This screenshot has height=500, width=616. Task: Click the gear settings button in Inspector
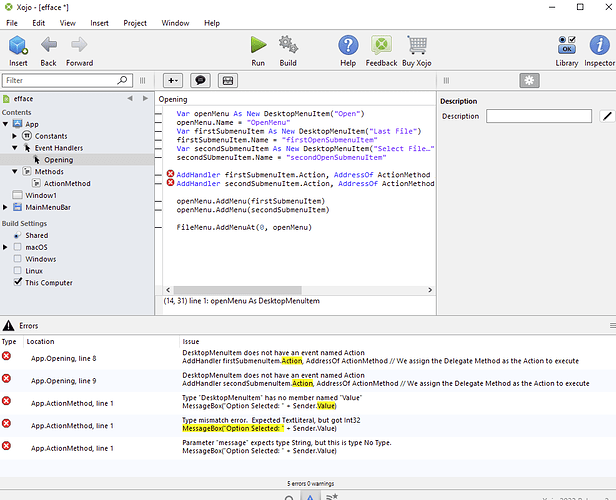530,81
